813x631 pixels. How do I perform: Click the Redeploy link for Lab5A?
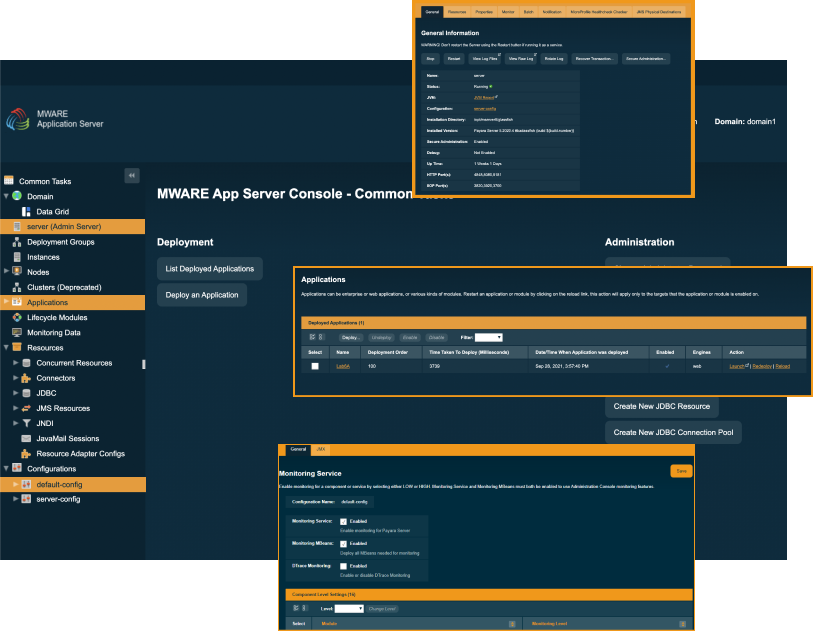point(762,366)
